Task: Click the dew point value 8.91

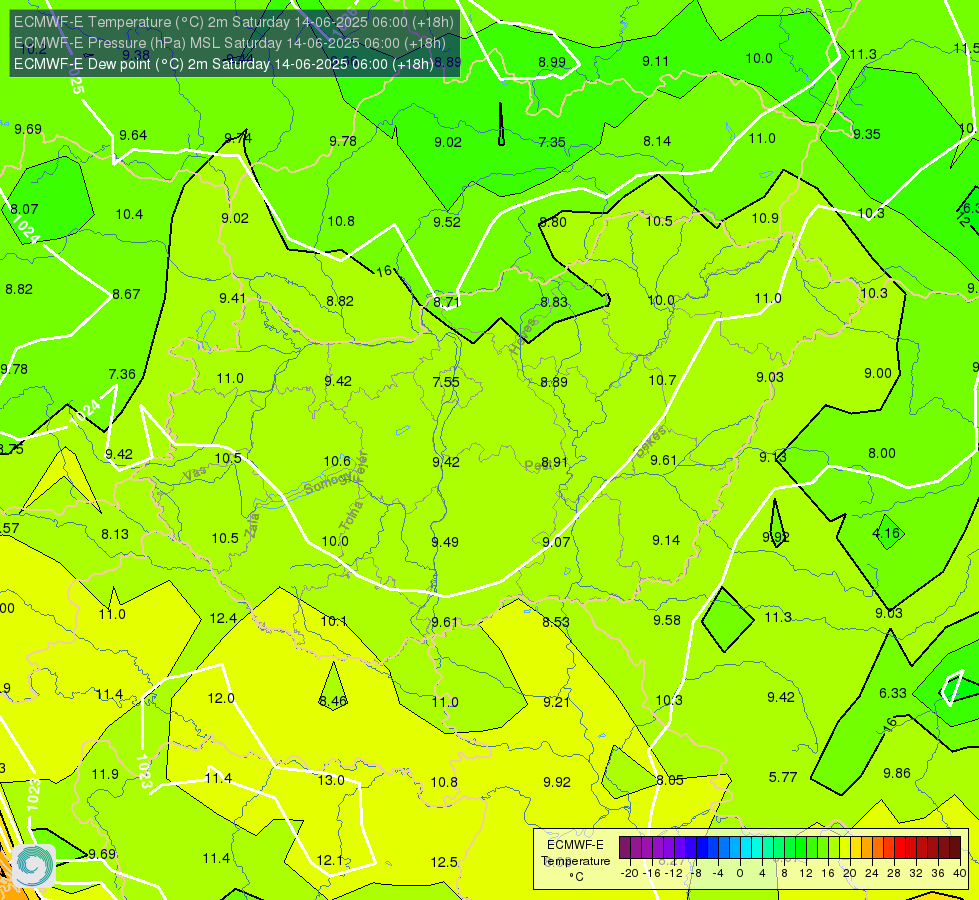Action: 554,462
